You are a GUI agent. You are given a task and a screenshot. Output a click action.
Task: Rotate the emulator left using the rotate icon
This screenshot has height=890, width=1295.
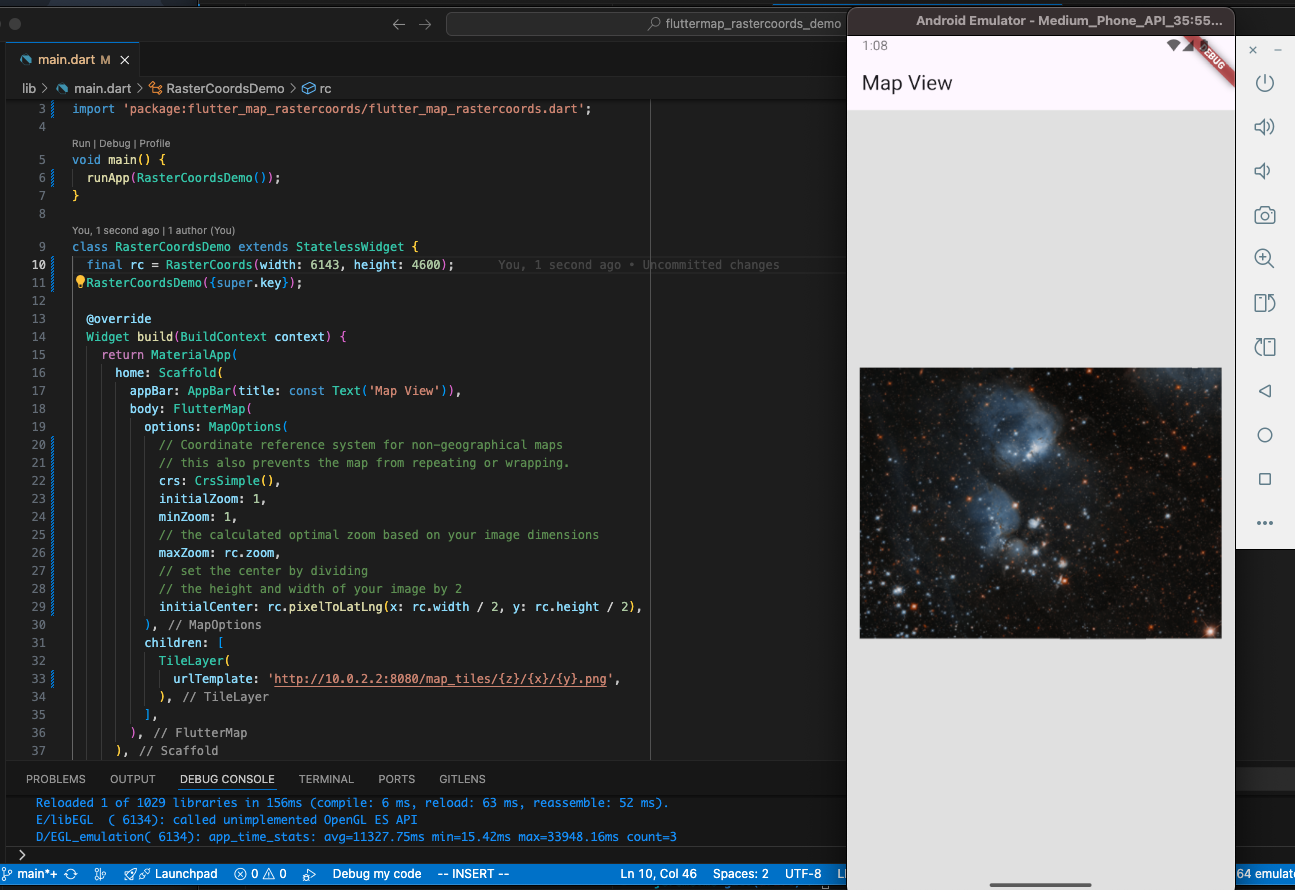[x=1264, y=303]
